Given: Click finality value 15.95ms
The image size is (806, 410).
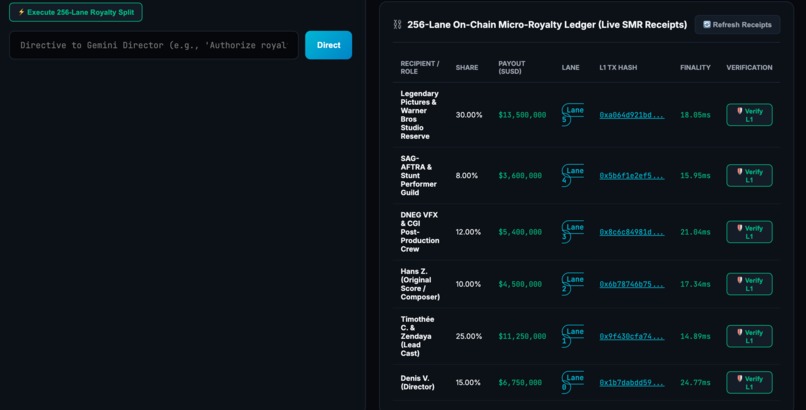Looking at the screenshot, I should 695,176.
